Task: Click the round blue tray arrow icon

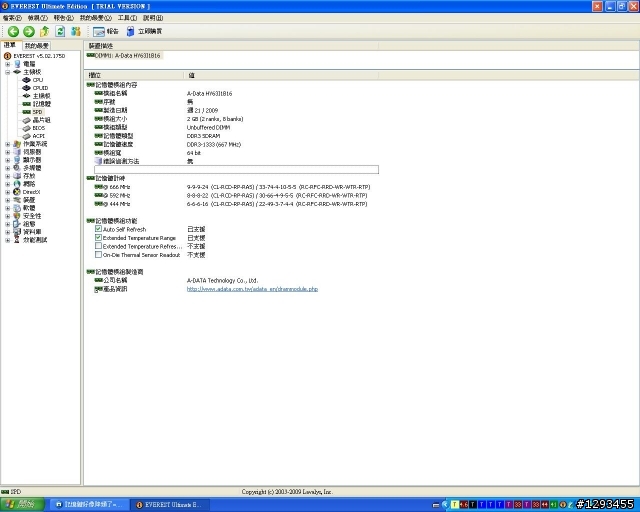Action: [x=445, y=505]
